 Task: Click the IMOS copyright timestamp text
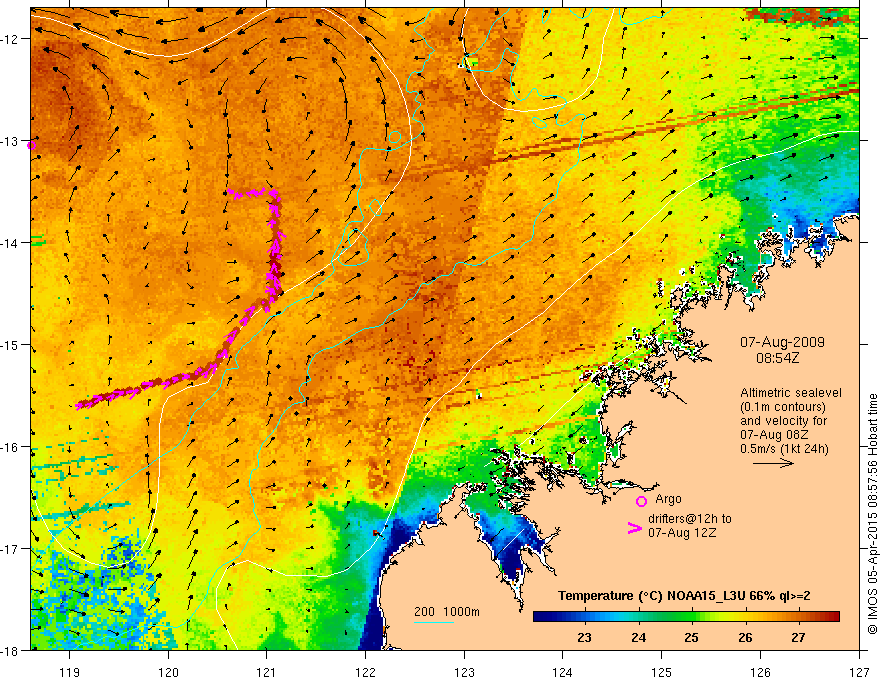click(873, 514)
